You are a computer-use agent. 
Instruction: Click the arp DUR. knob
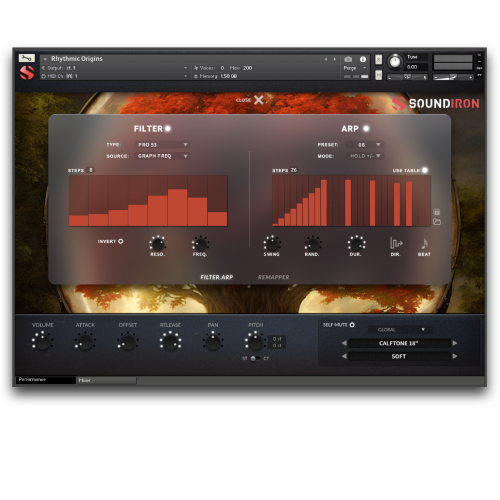point(356,244)
